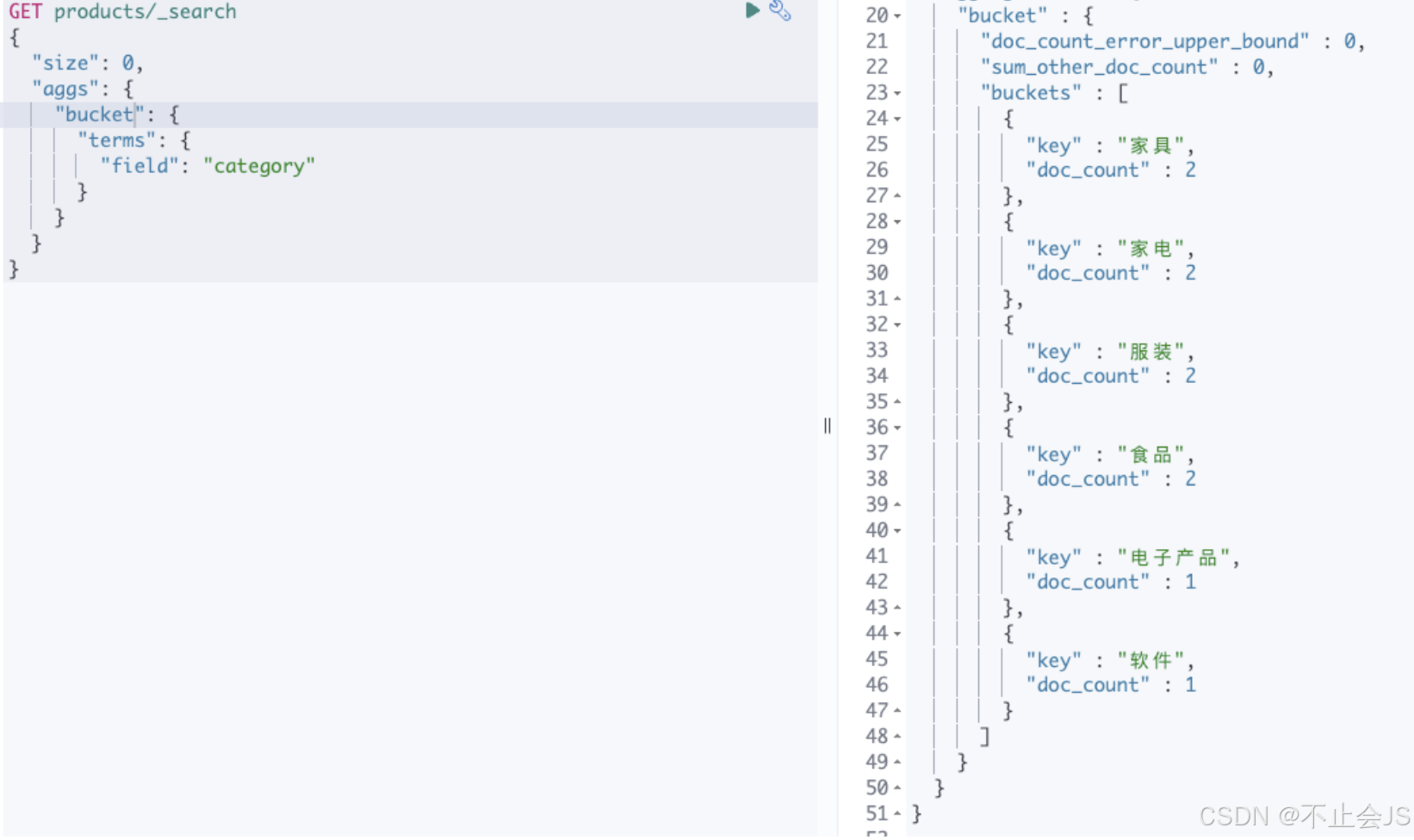
Task: Run the request with the play icon
Action: [x=752, y=10]
